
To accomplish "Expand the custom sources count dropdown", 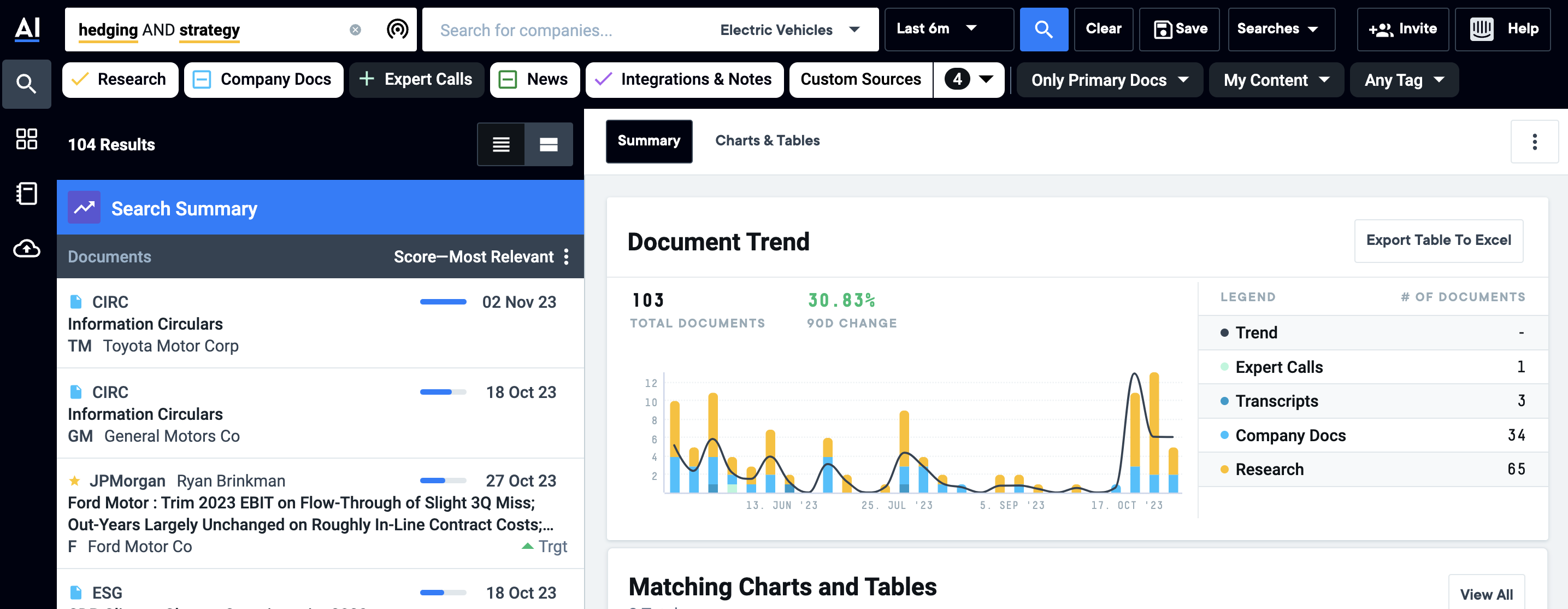I will tap(969, 80).
